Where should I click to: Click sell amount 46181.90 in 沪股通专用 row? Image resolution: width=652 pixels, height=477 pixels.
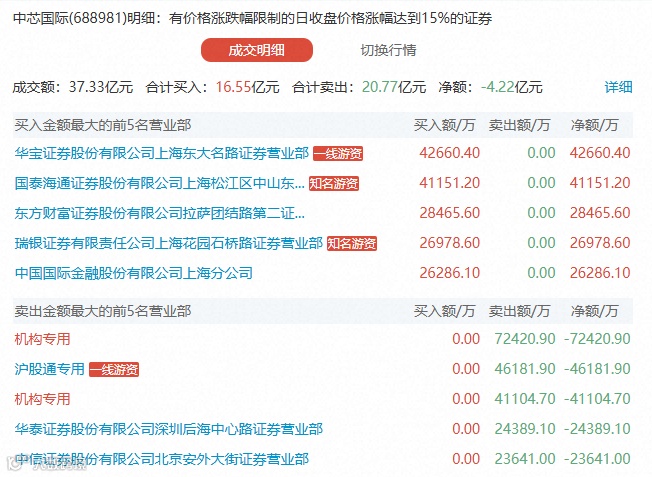point(525,369)
